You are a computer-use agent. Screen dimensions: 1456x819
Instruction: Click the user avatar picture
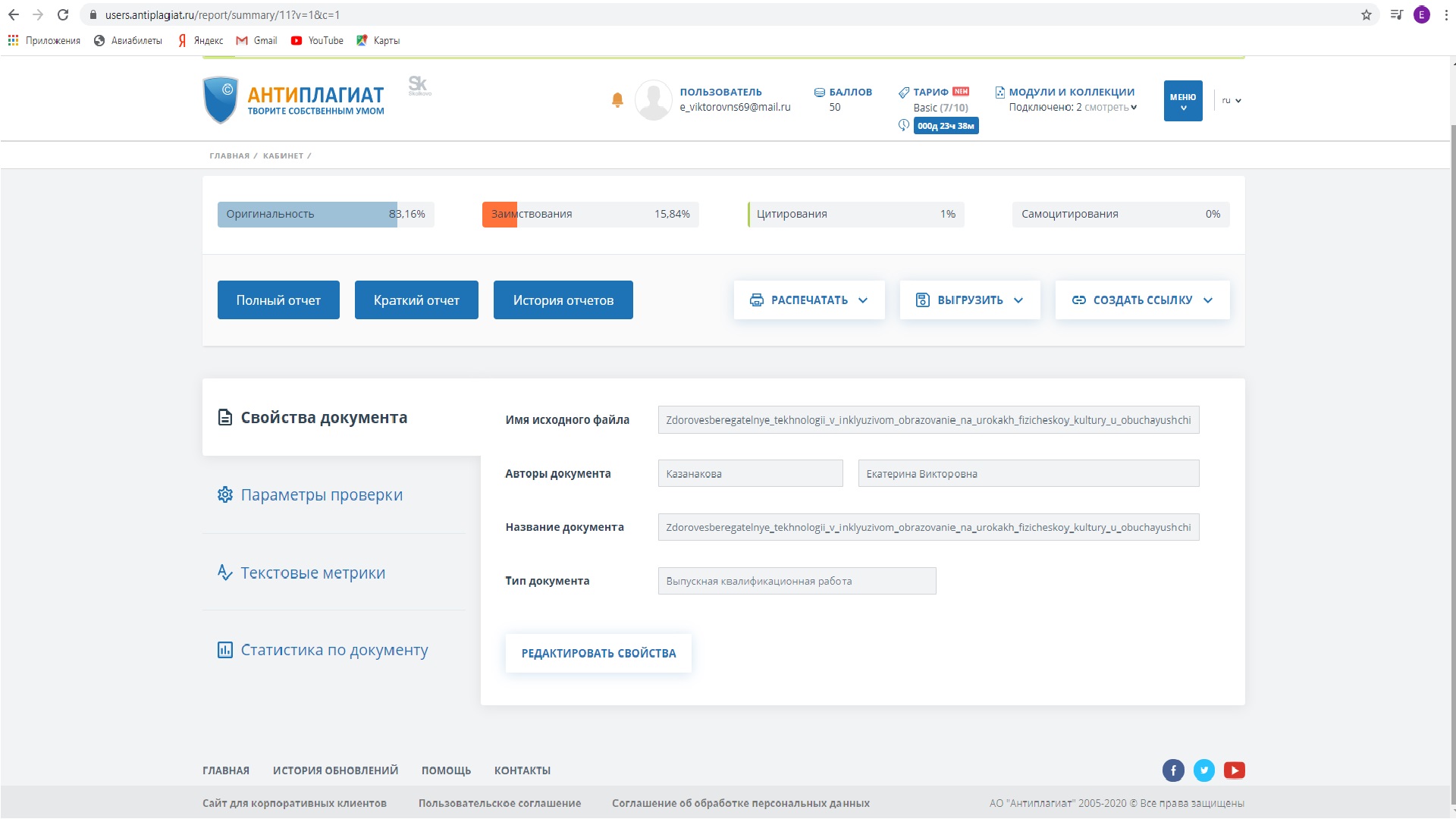[x=653, y=100]
